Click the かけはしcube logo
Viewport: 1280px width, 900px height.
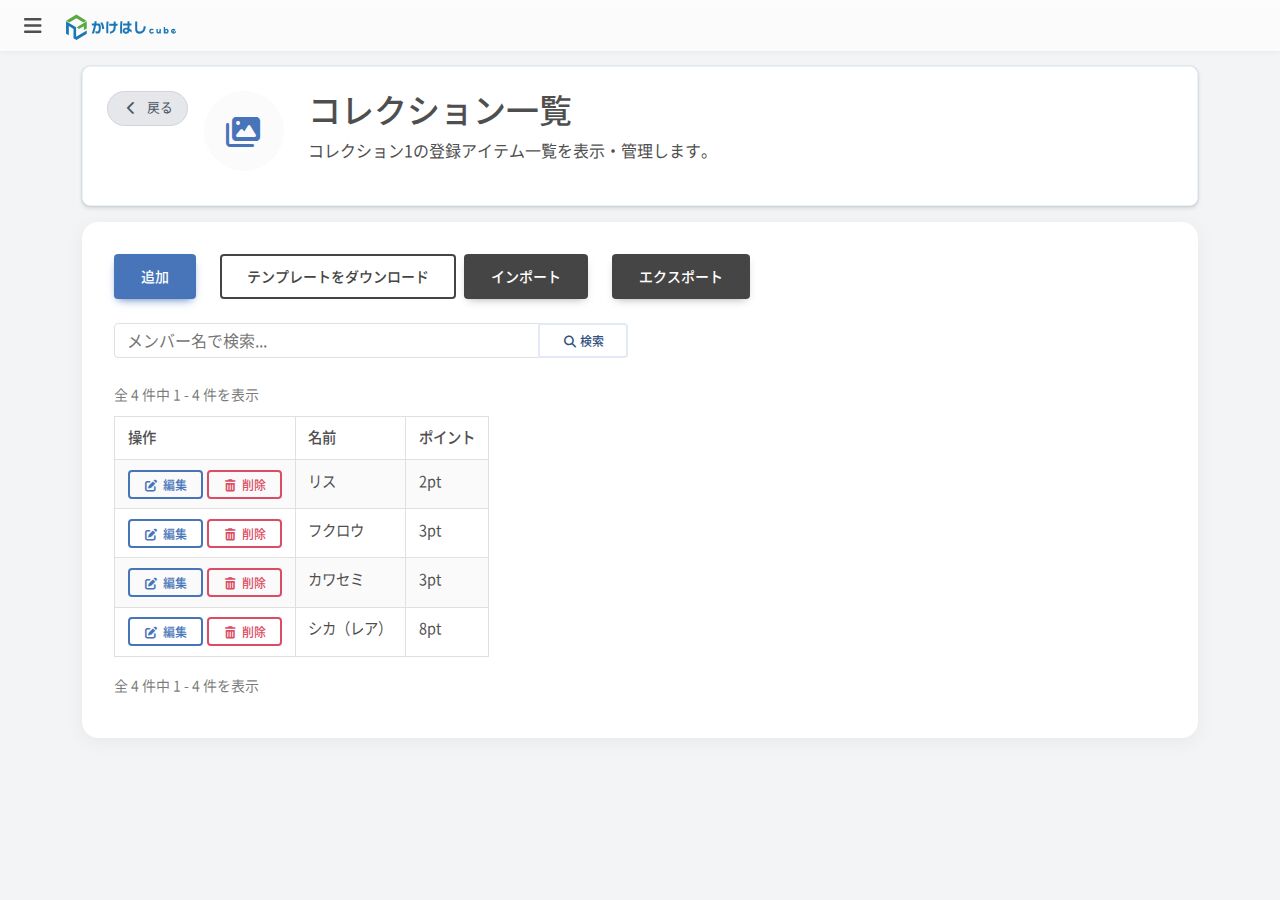click(121, 27)
